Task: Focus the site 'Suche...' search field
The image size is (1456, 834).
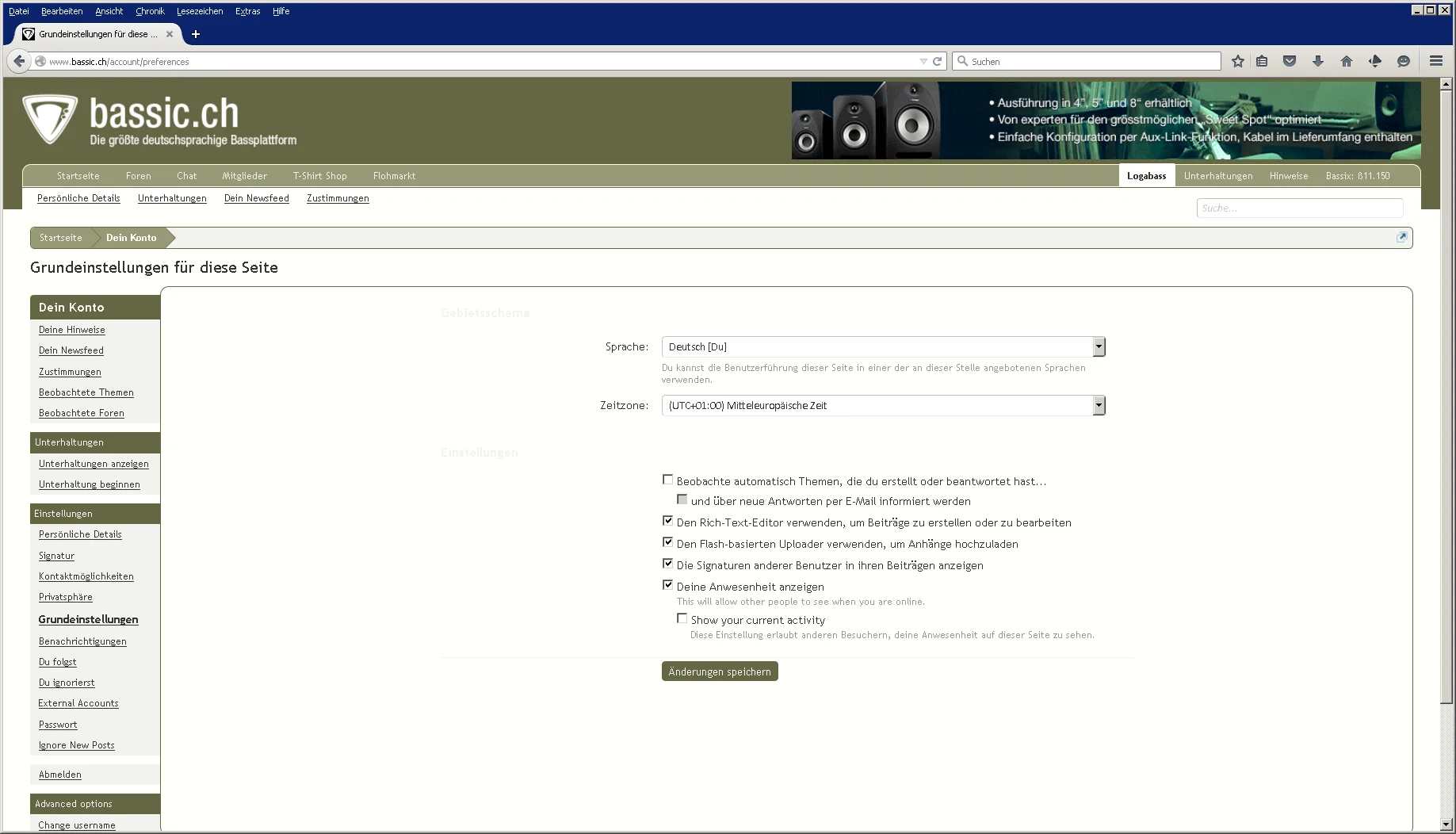Action: pyautogui.click(x=1299, y=208)
